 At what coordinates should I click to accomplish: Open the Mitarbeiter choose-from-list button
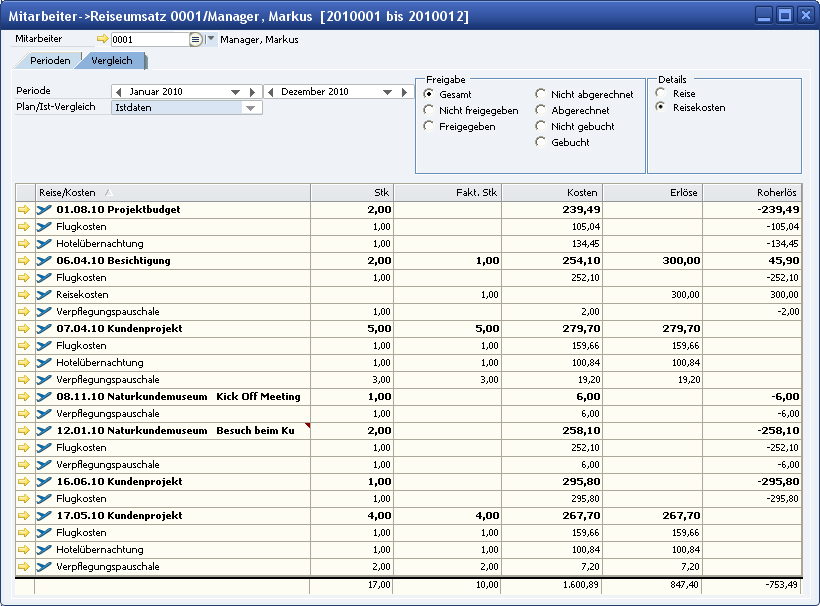click(x=196, y=39)
